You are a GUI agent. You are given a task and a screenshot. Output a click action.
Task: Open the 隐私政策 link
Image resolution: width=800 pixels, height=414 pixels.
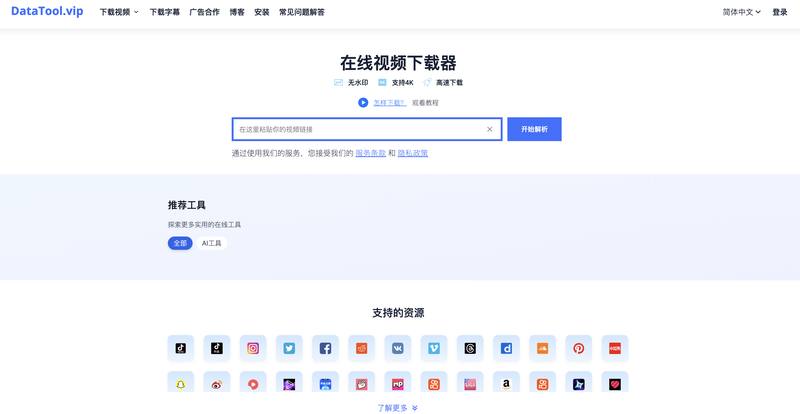point(413,153)
